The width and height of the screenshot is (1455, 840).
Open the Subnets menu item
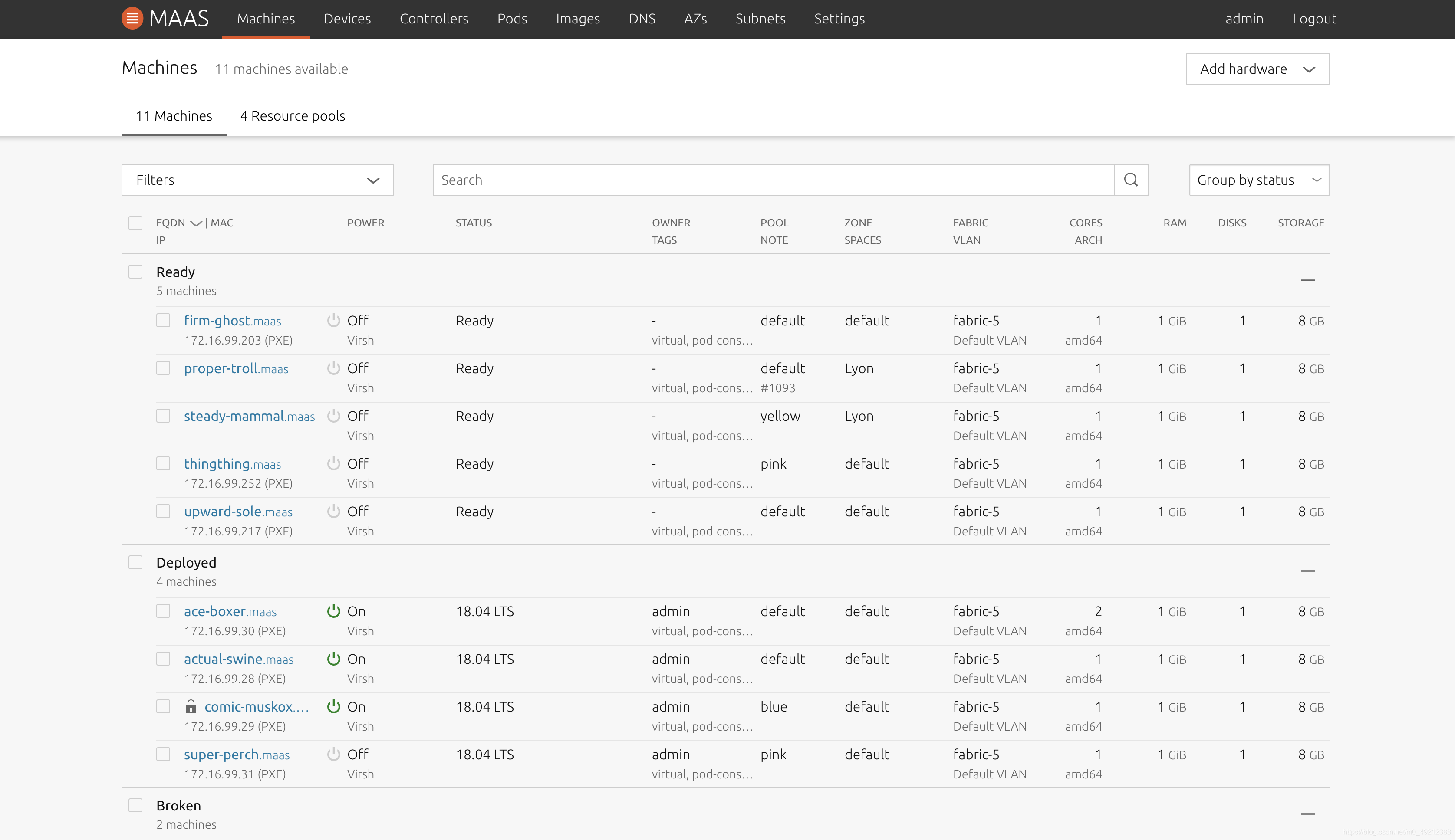(x=760, y=19)
